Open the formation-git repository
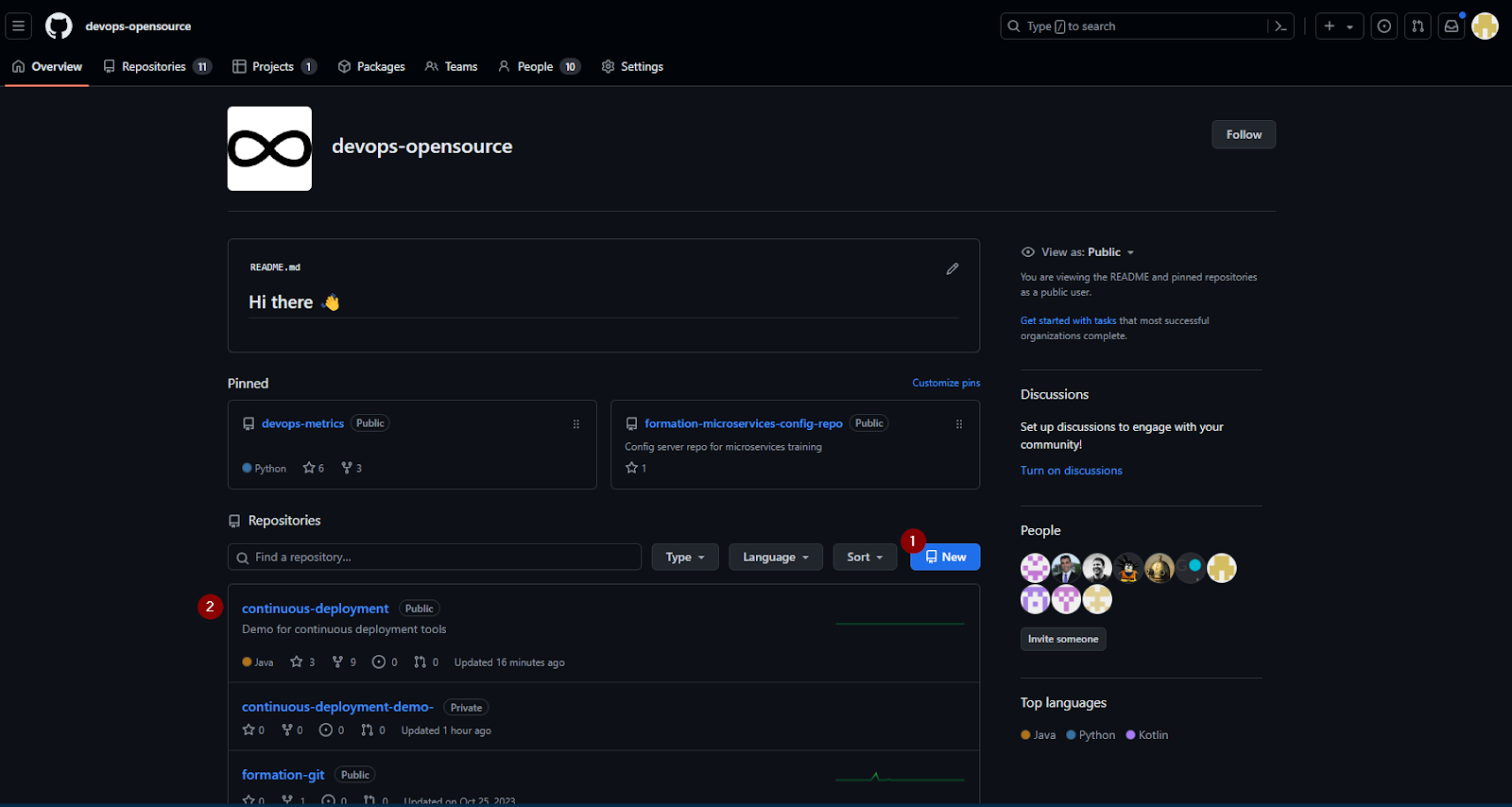Viewport: 1512px width, 807px height. point(283,775)
